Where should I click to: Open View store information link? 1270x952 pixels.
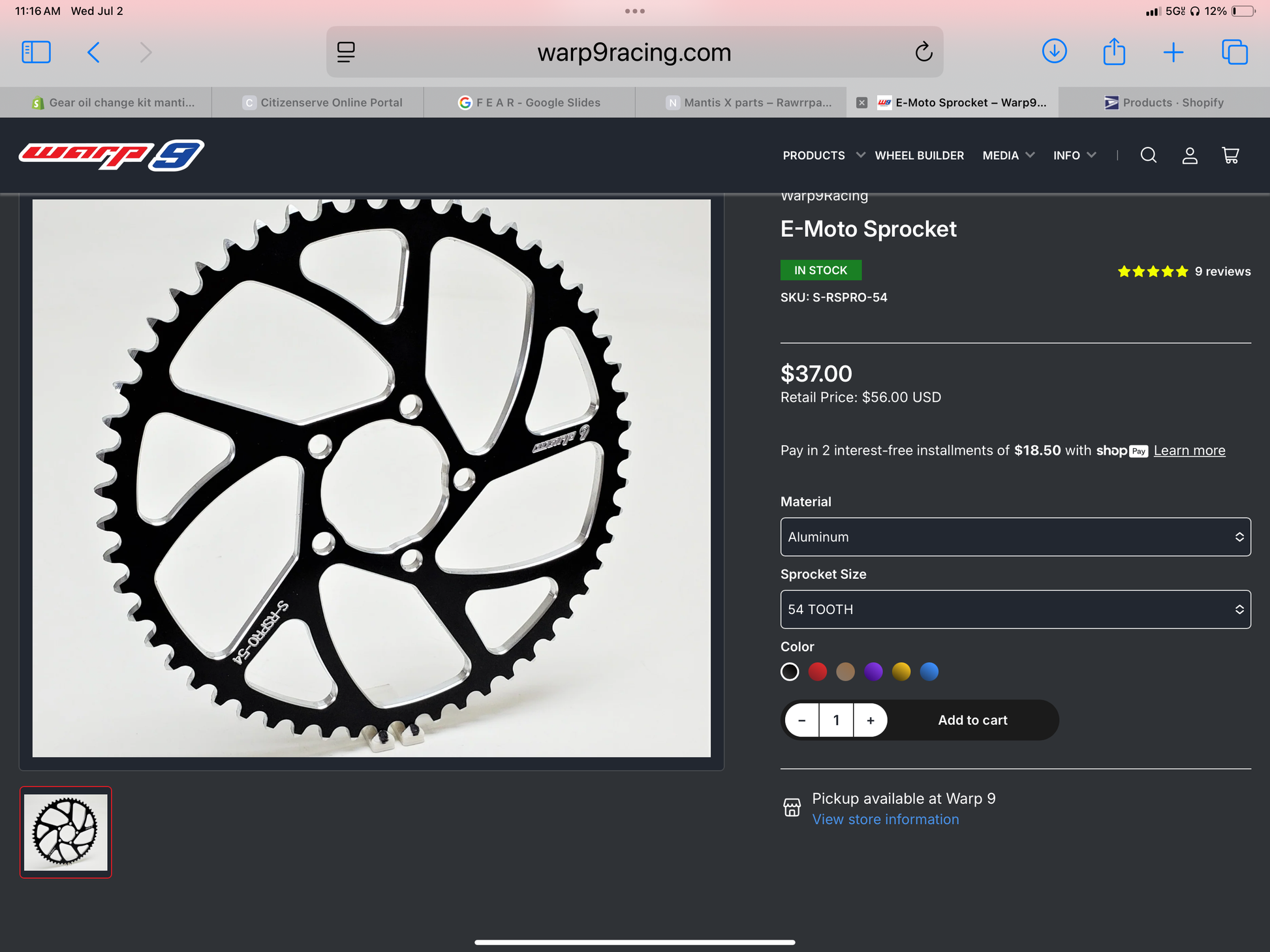click(x=886, y=820)
